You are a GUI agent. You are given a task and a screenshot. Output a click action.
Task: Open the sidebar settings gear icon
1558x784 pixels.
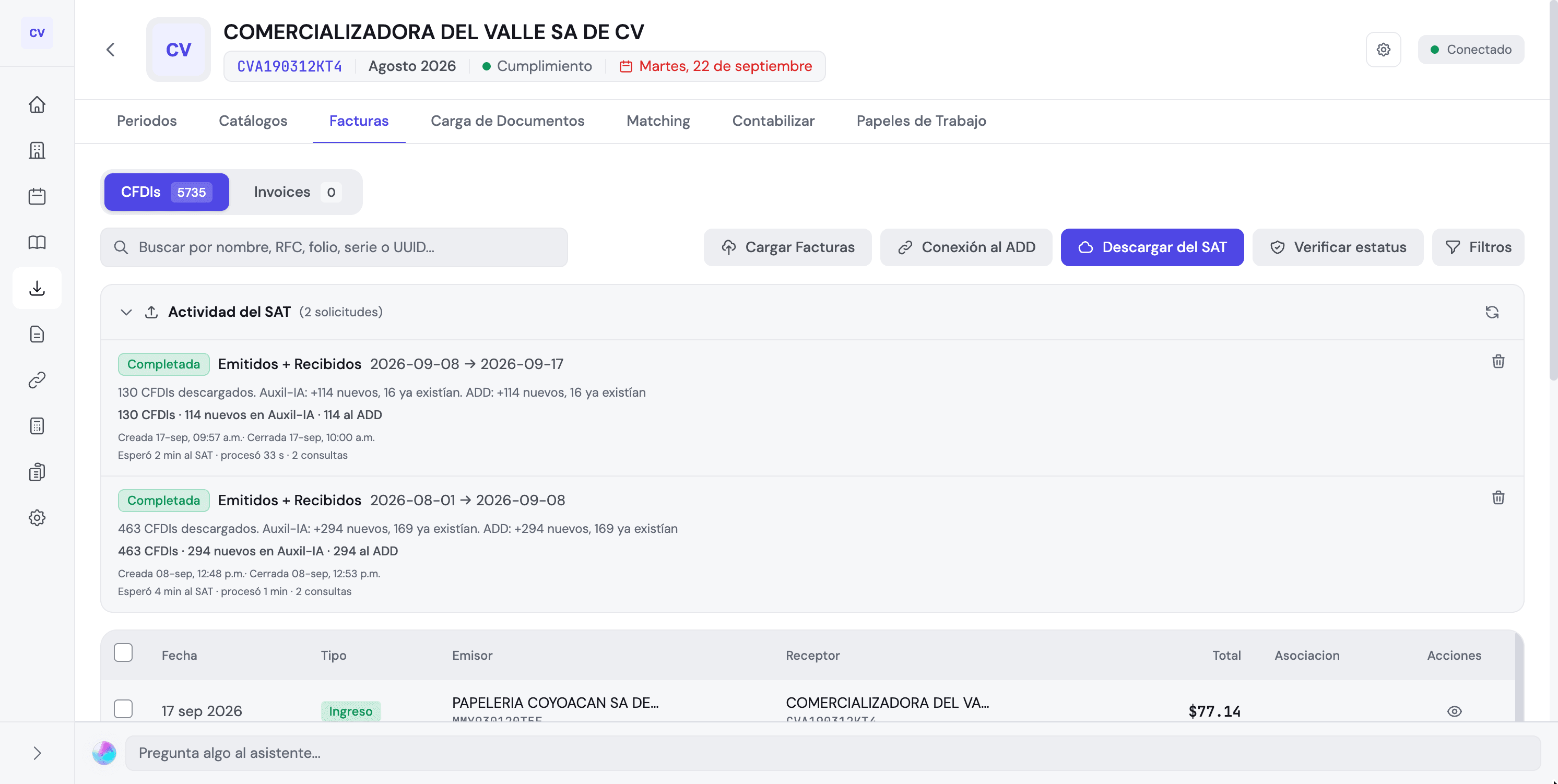tap(37, 518)
